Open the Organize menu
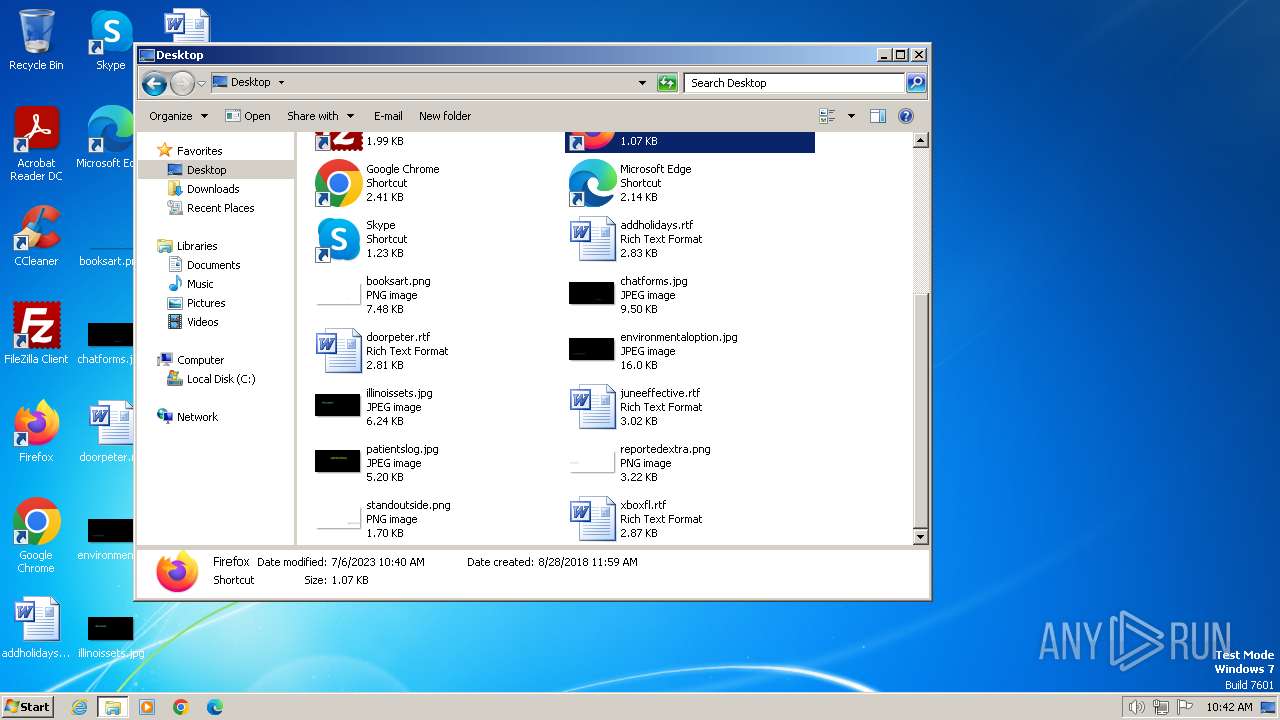 pos(178,116)
